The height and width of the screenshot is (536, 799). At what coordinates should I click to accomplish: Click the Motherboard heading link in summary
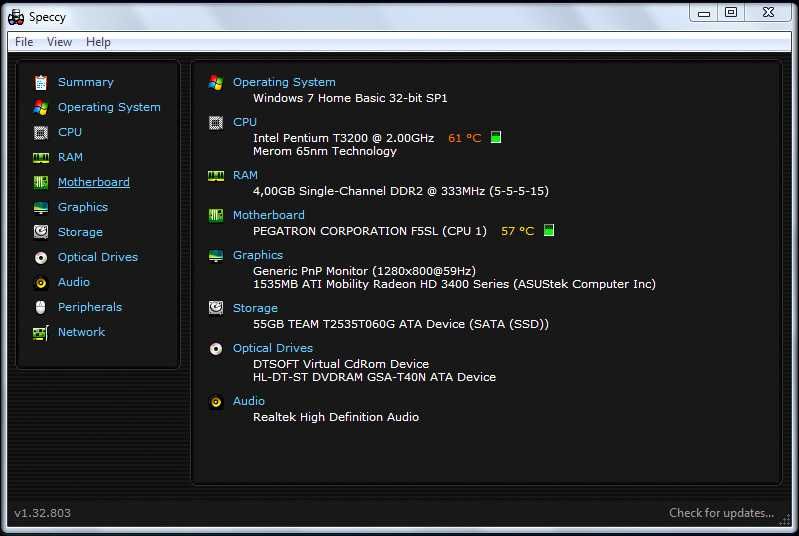269,215
